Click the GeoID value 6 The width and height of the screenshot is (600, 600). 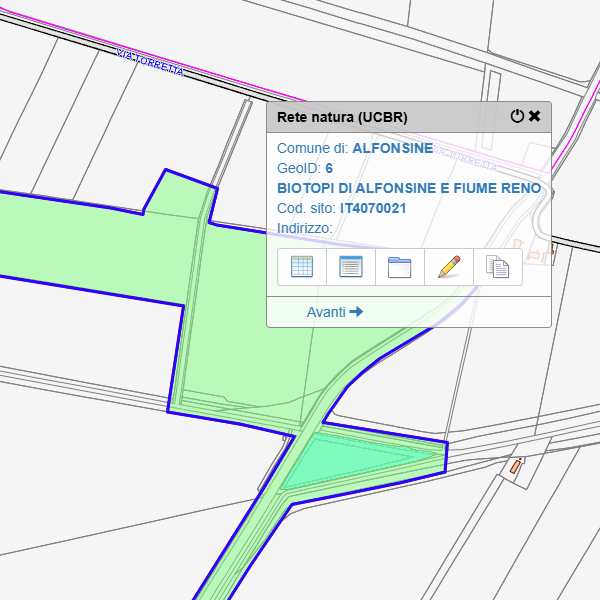point(329,168)
